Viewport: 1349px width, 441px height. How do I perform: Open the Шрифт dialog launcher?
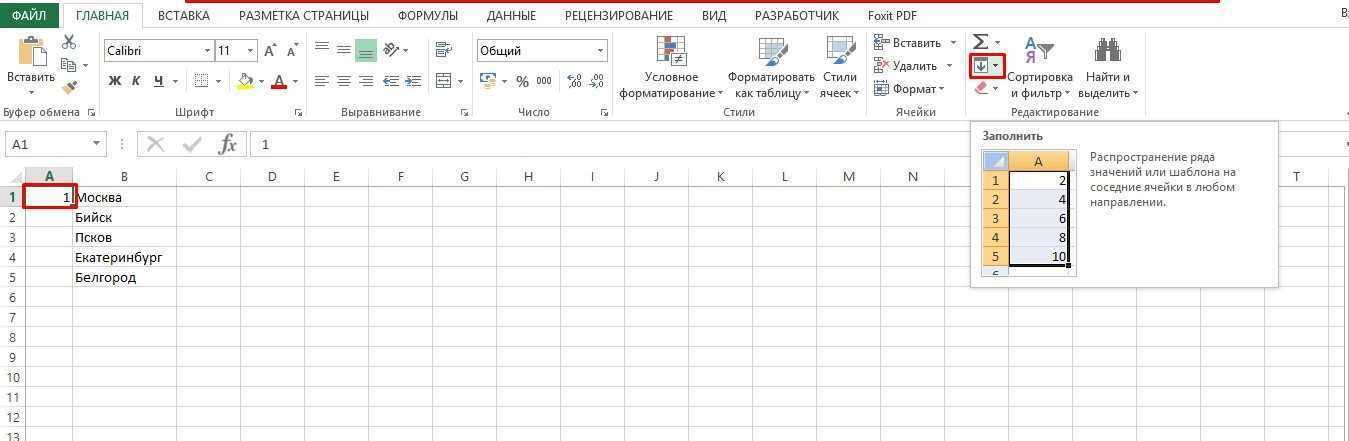(298, 114)
